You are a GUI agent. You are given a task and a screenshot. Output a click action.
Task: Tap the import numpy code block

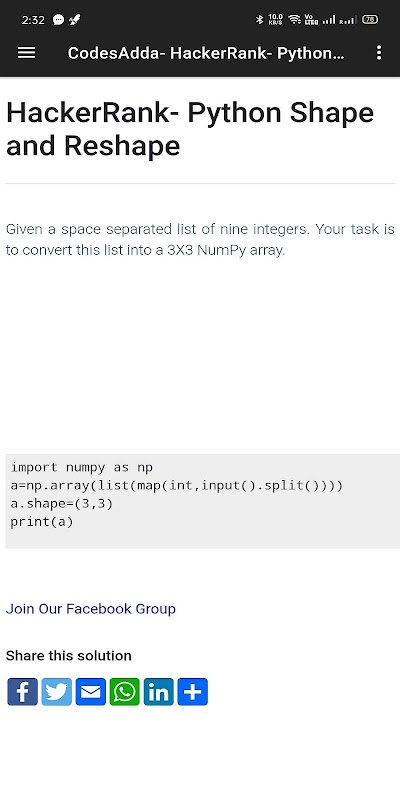(203, 501)
